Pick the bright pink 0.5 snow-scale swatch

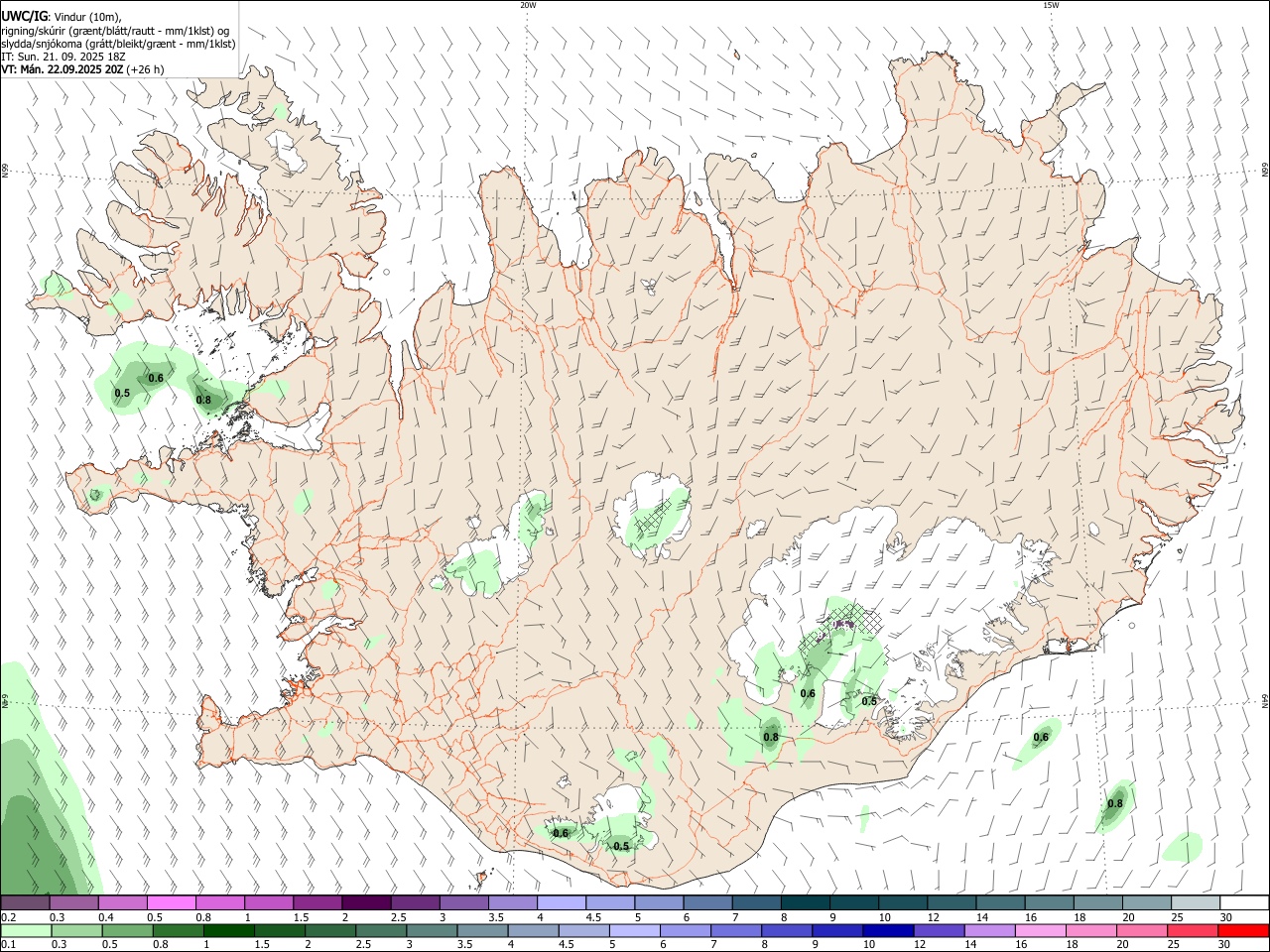click(172, 902)
